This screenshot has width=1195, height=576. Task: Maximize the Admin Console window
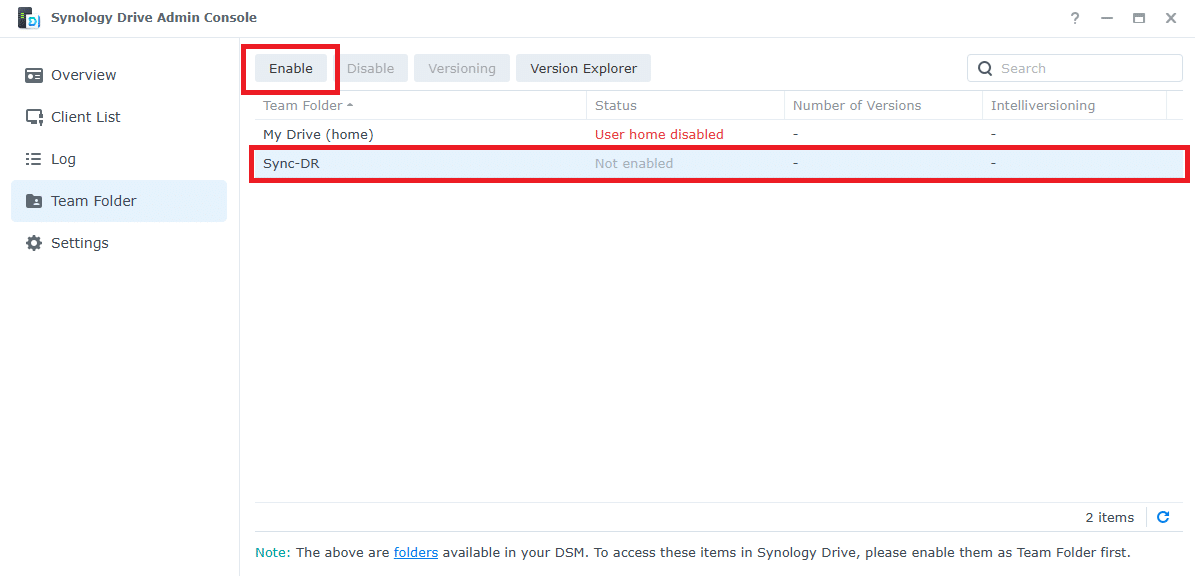[x=1139, y=18]
